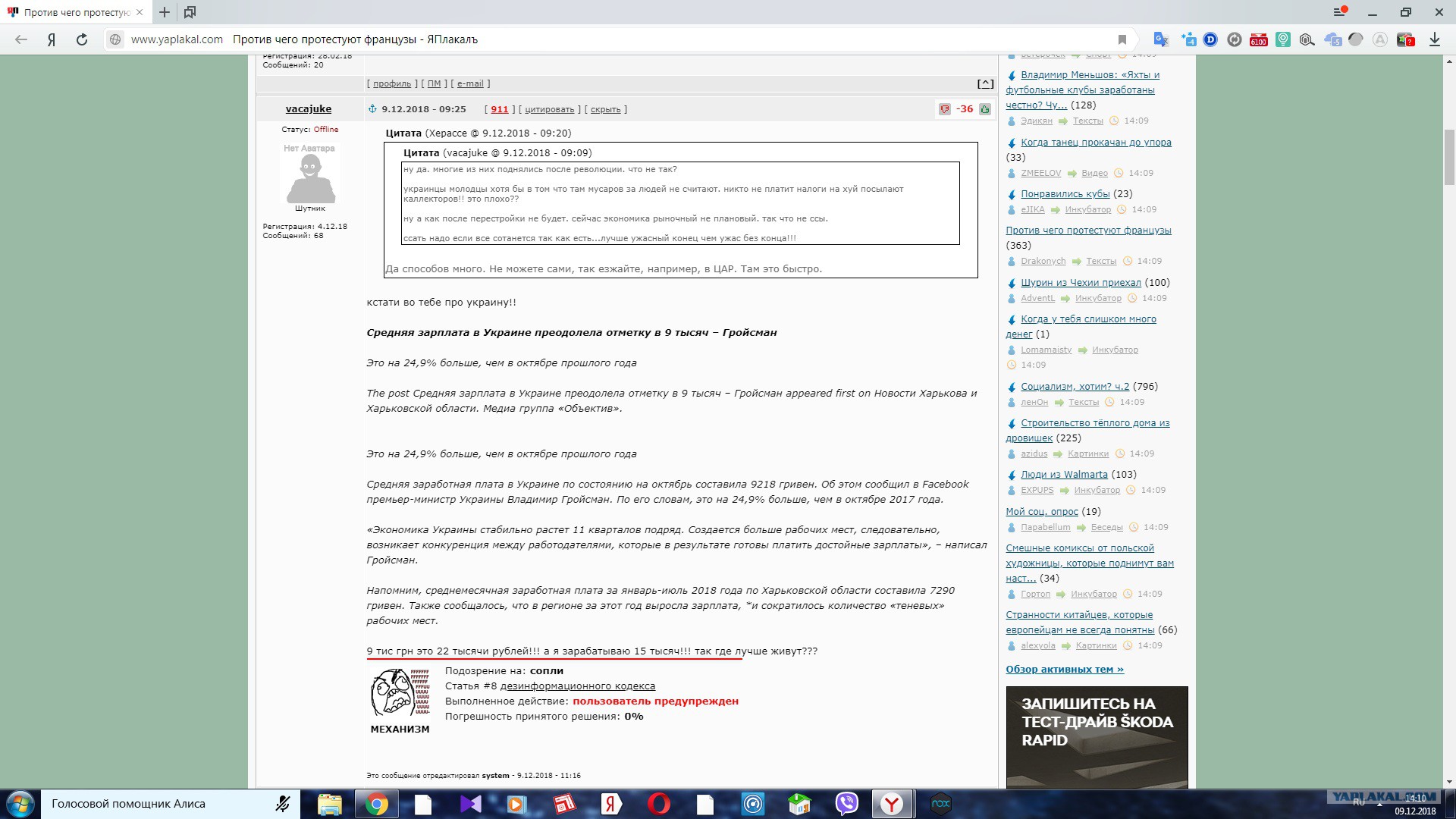This screenshot has height=819, width=1456.
Task: Open Google Translate extension
Action: (1160, 39)
